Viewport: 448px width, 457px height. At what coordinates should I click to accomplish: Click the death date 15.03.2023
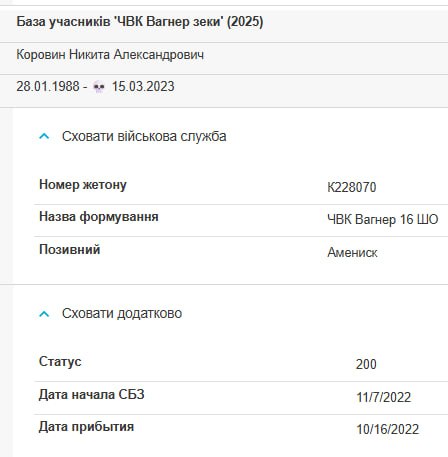(143, 87)
